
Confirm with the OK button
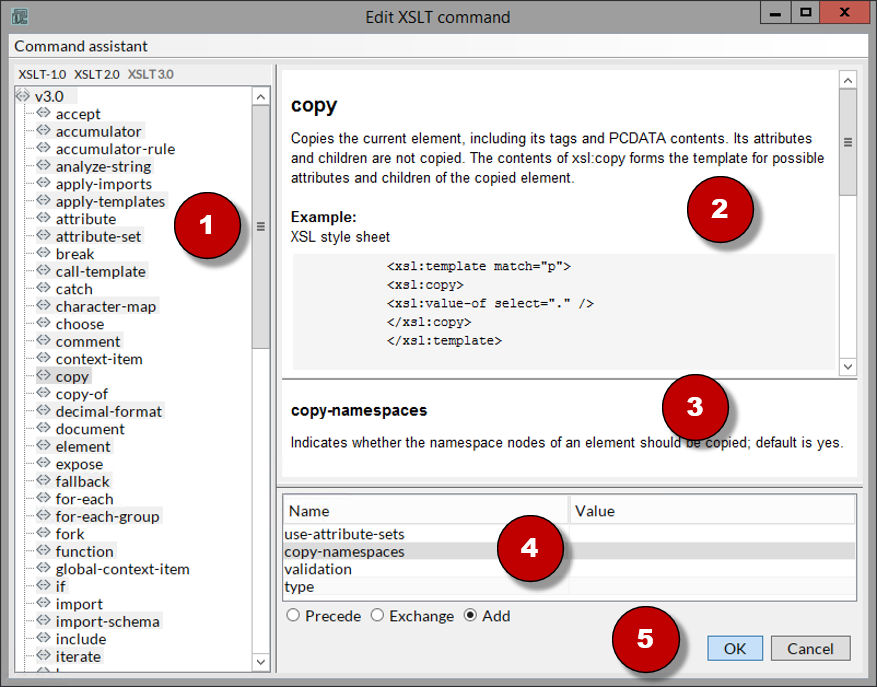[x=735, y=648]
